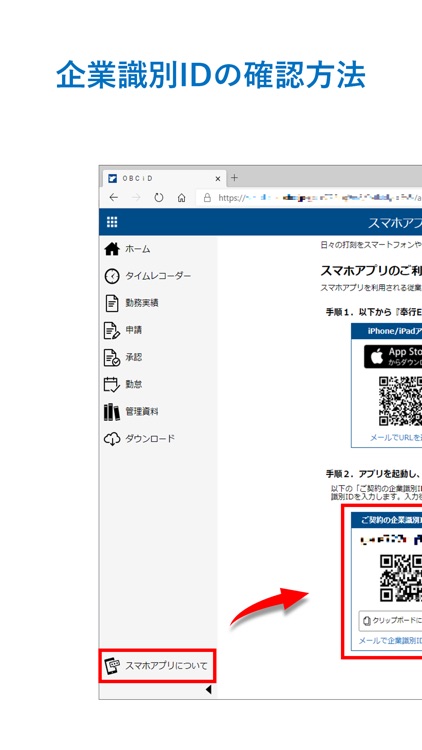Screen dimensions: 422x750
Task: Open 勤務実績 in the sidebar
Action: (x=142, y=303)
